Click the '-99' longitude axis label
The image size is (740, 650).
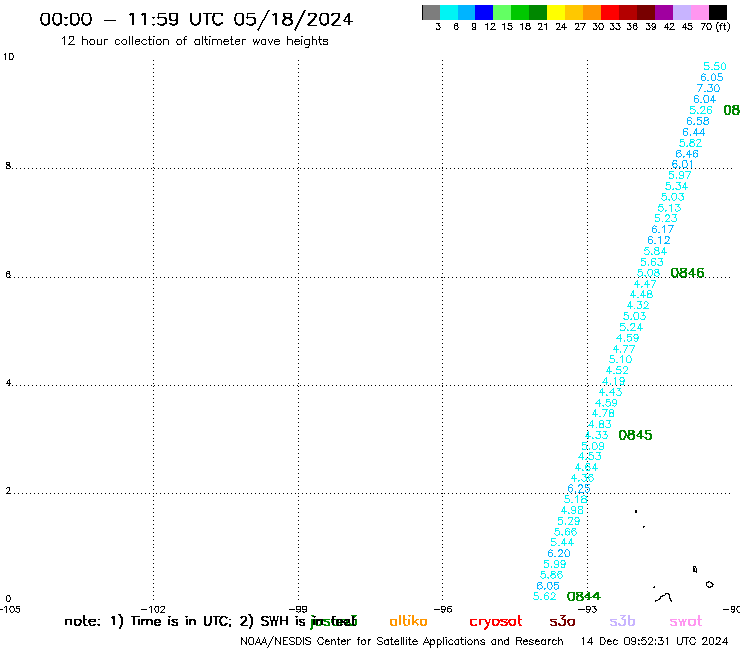(298, 609)
